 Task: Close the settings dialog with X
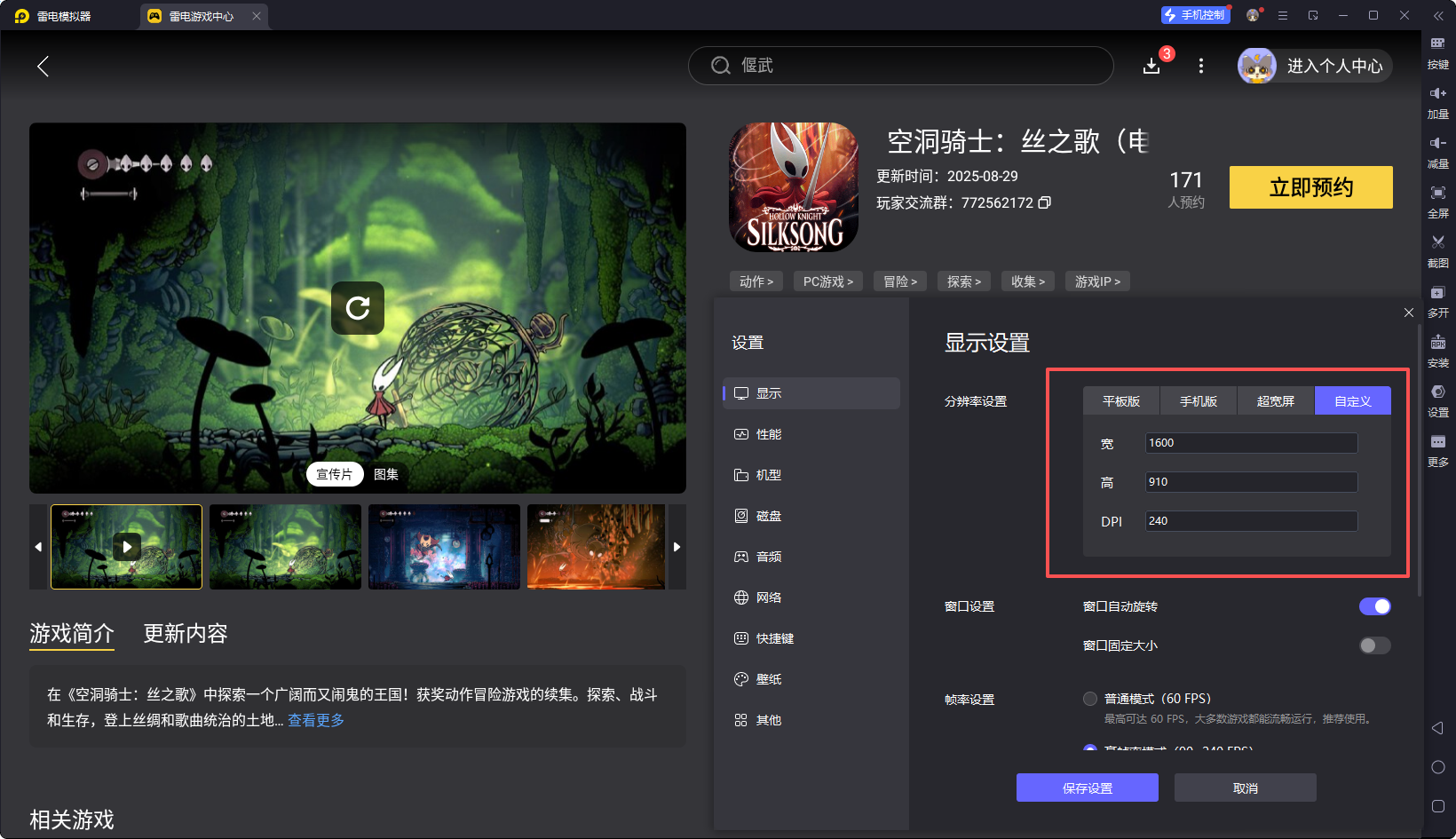(1409, 313)
